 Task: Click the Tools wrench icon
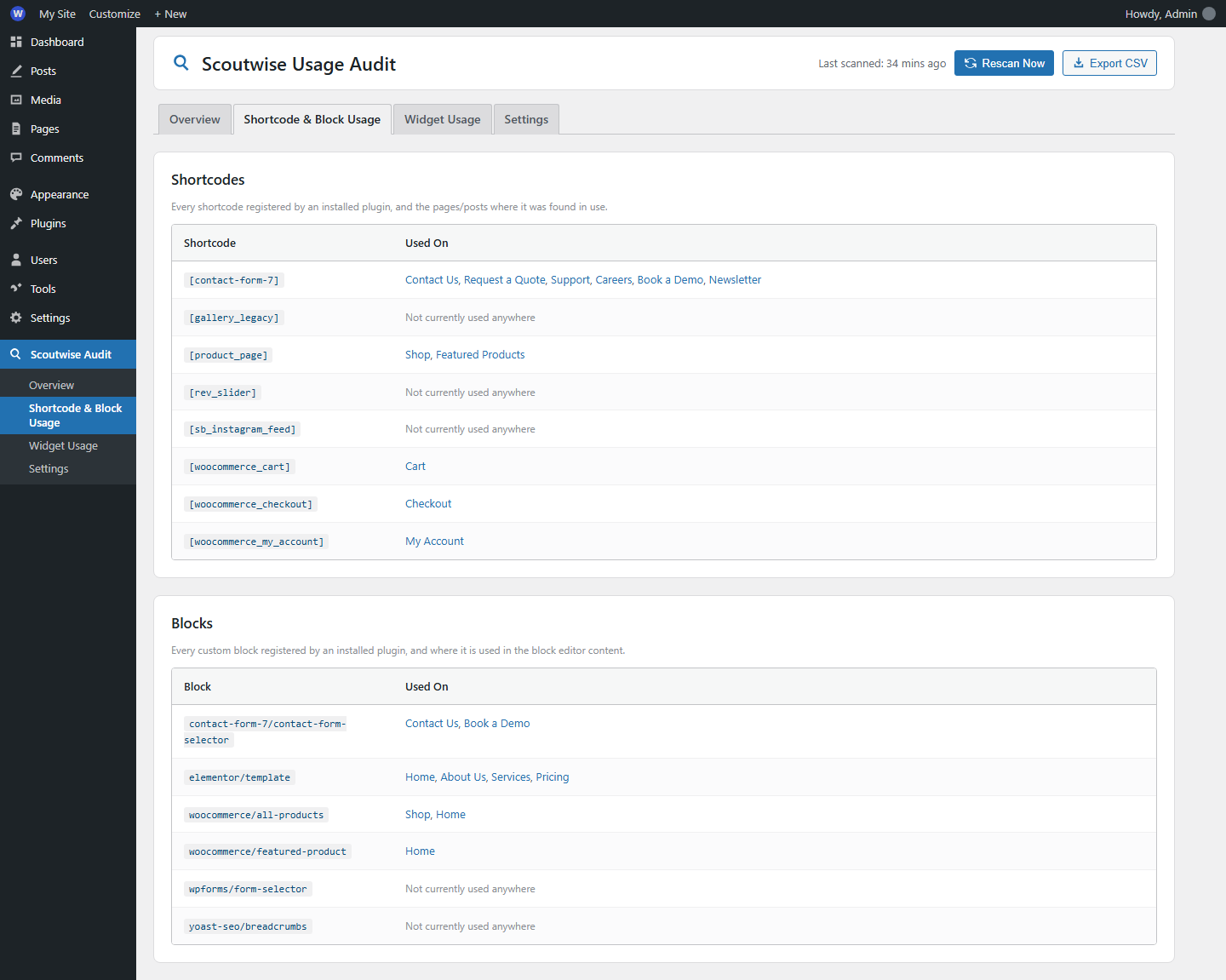pos(16,289)
